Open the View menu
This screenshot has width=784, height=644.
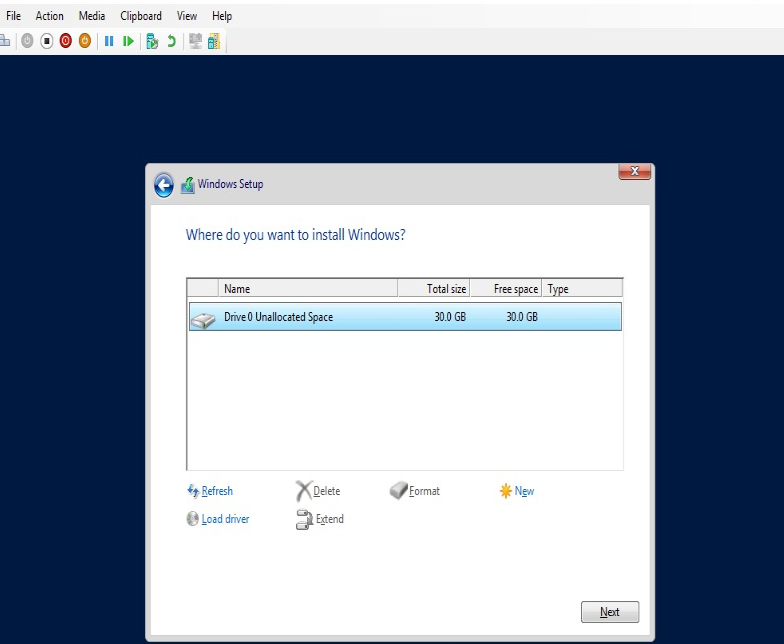(x=187, y=16)
